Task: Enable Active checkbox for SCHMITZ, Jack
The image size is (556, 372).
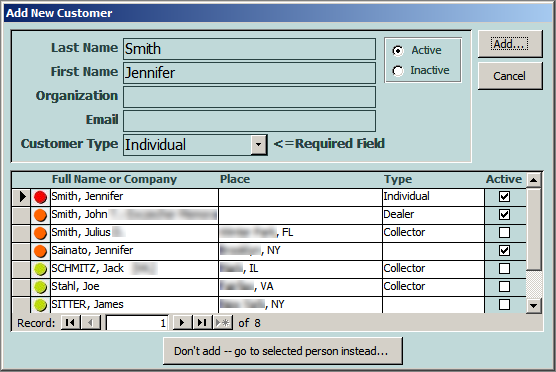Action: tap(504, 268)
